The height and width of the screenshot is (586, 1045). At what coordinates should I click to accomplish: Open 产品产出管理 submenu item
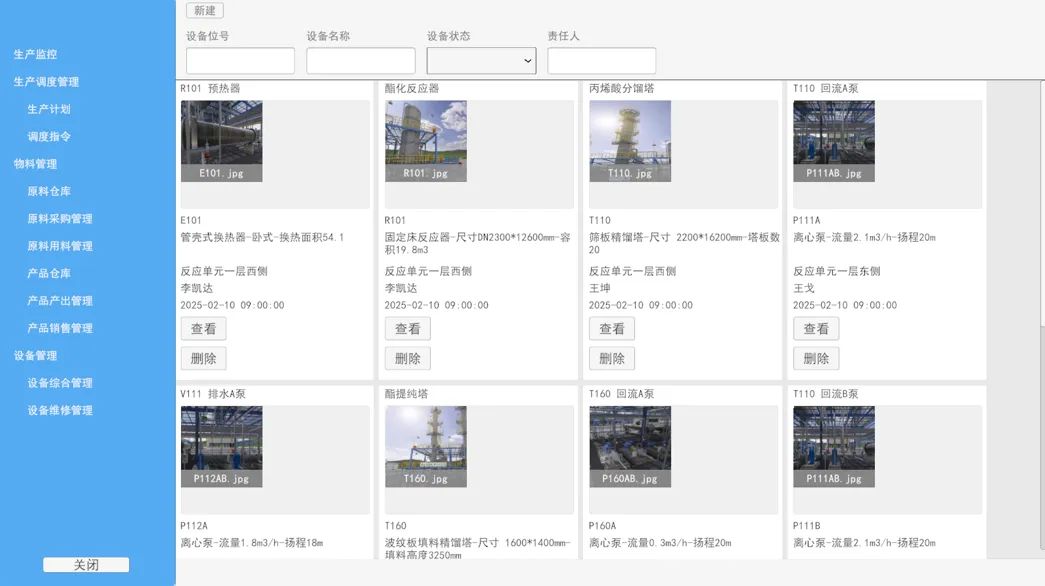[x=59, y=300]
